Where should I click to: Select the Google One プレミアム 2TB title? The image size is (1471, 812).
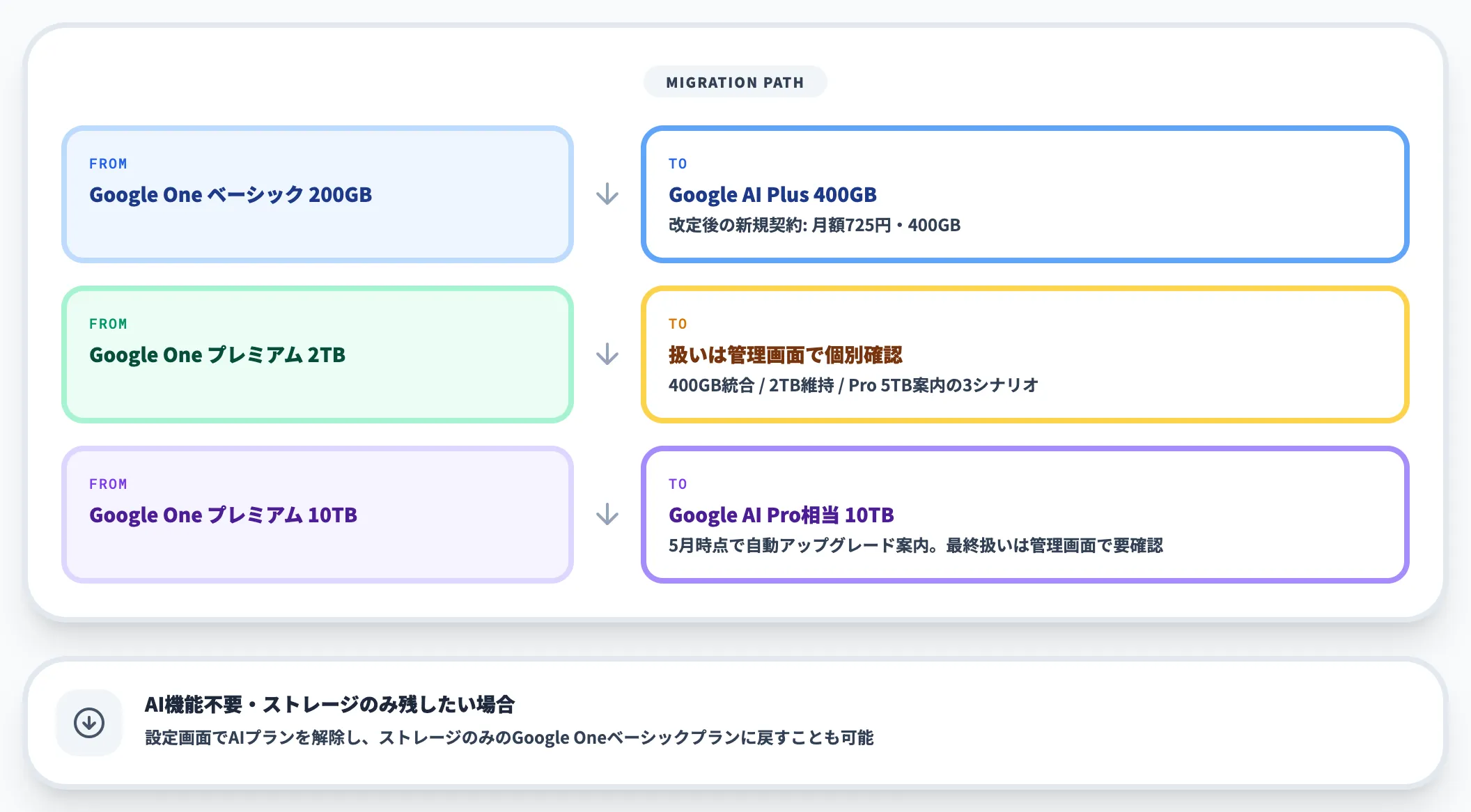coord(217,354)
